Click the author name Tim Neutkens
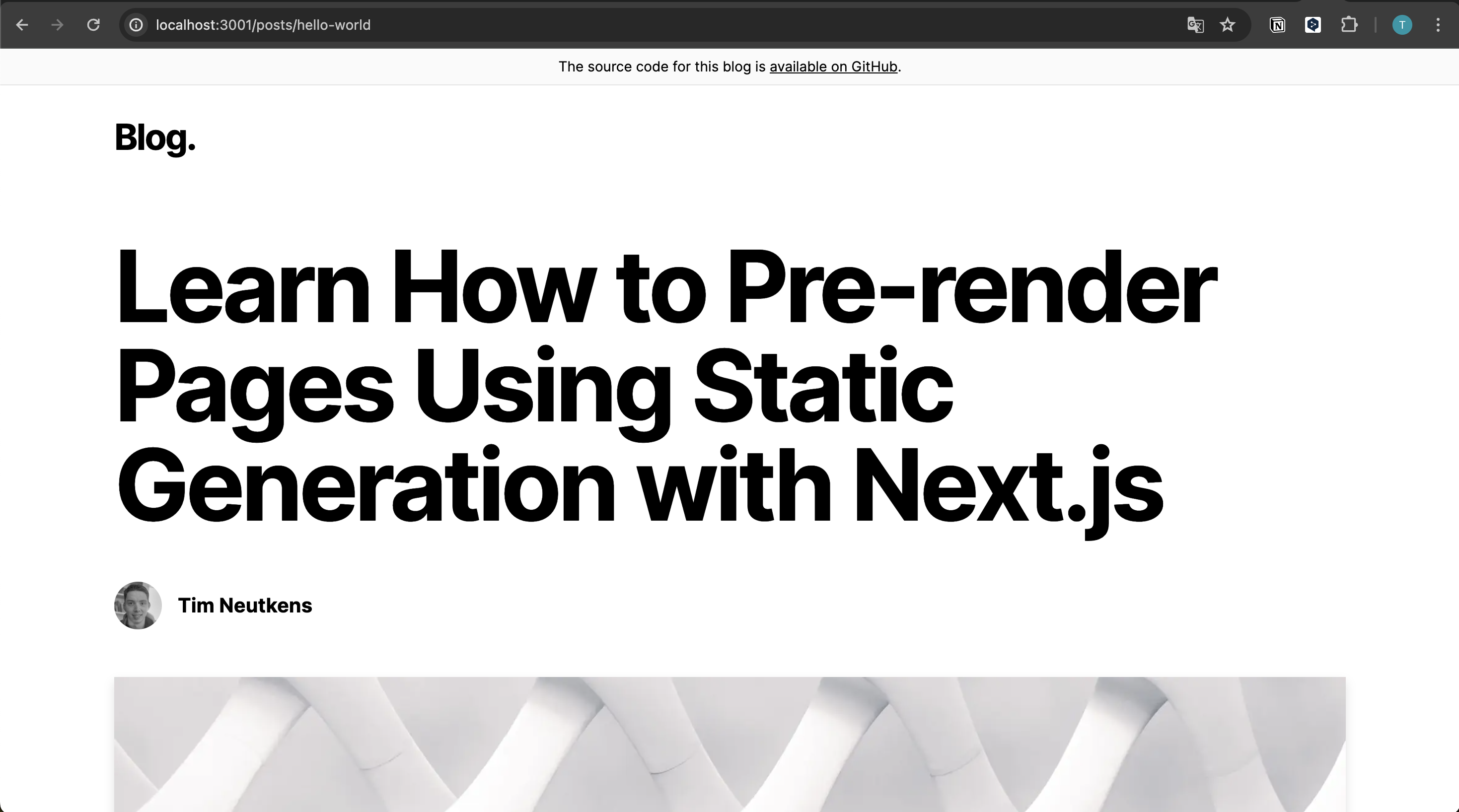Image resolution: width=1459 pixels, height=812 pixels. click(x=245, y=606)
